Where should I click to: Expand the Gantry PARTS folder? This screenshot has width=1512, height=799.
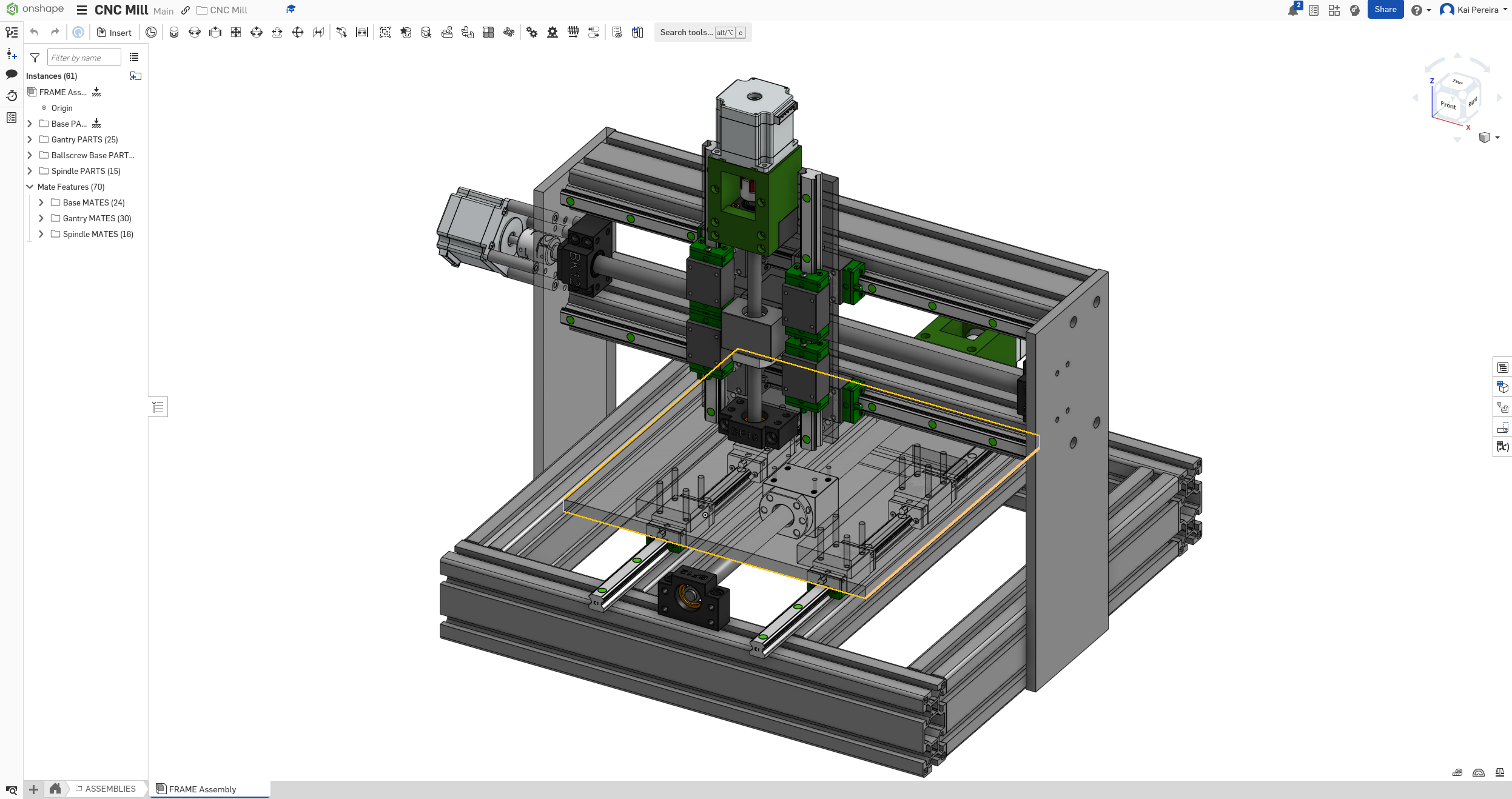[30, 139]
